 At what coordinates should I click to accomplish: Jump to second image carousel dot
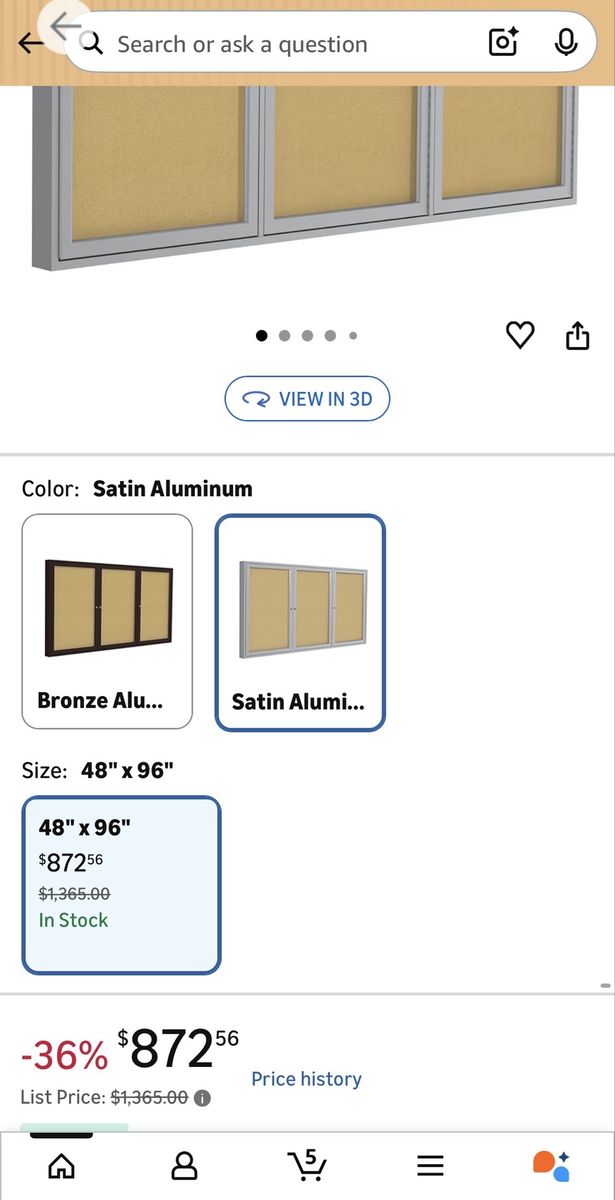285,336
